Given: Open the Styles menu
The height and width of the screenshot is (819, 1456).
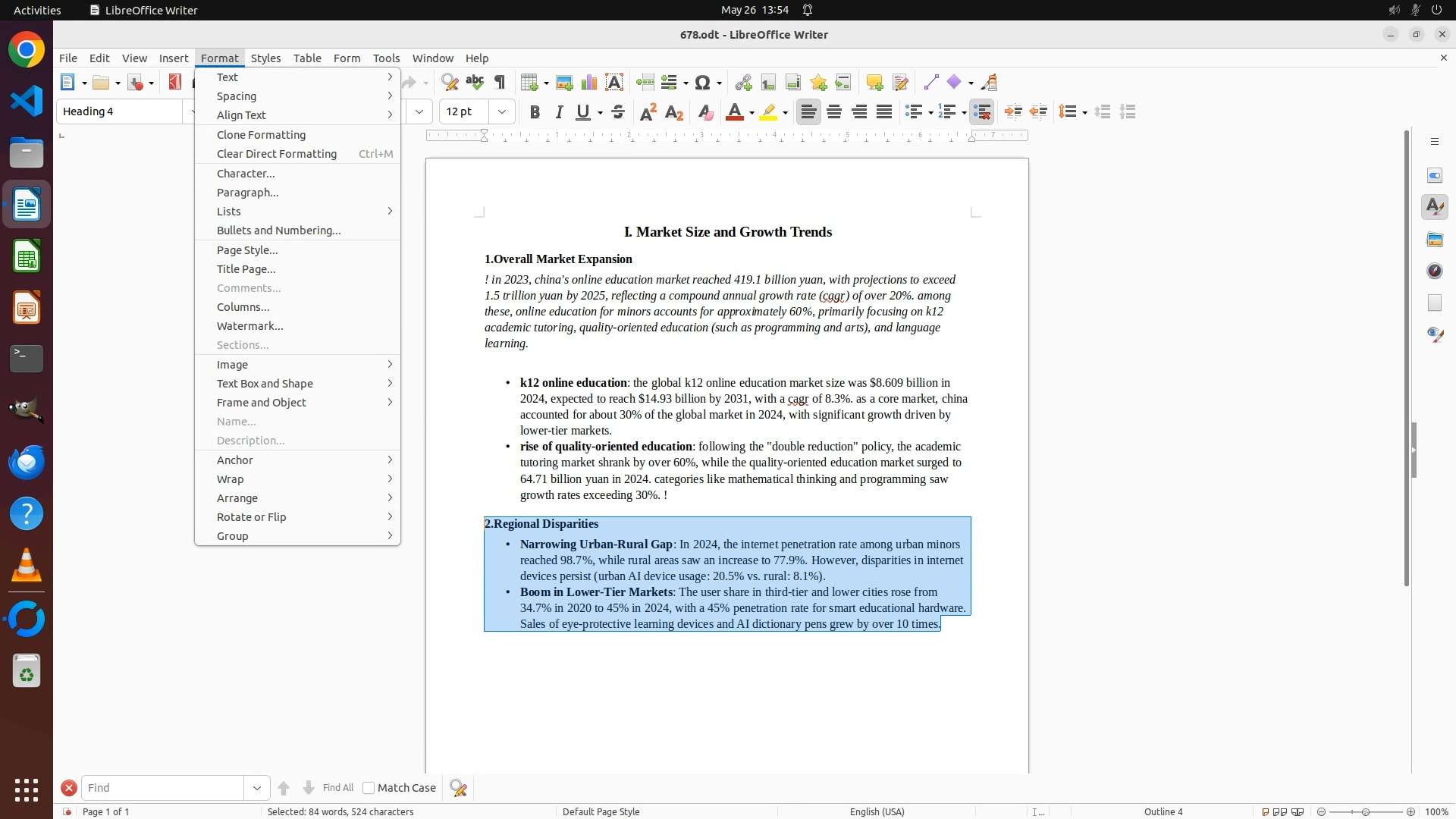Looking at the screenshot, I should 265,58.
